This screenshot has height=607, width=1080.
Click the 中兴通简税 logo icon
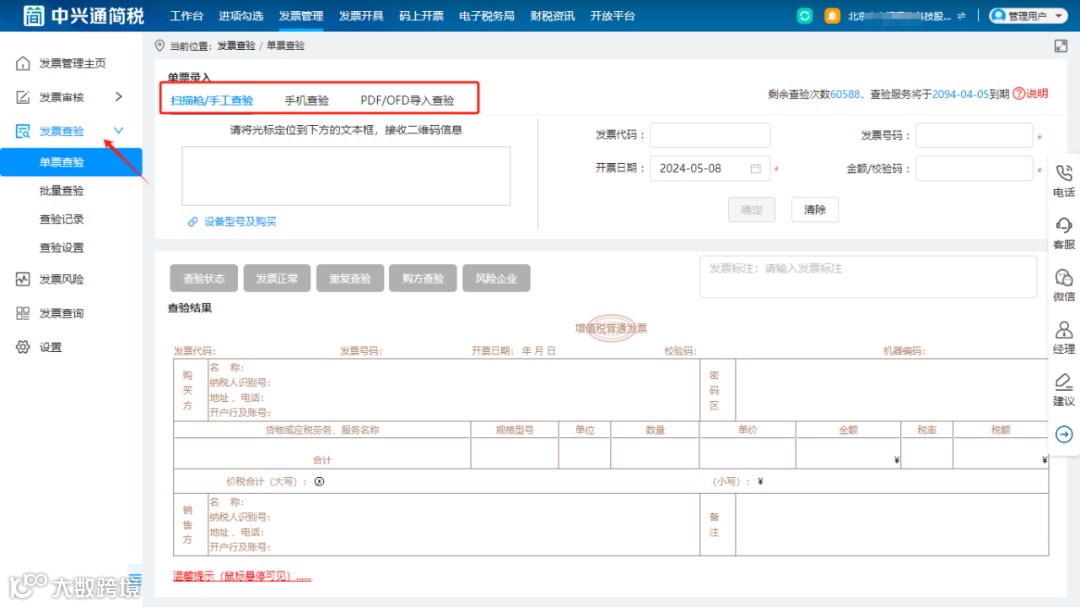click(x=33, y=15)
